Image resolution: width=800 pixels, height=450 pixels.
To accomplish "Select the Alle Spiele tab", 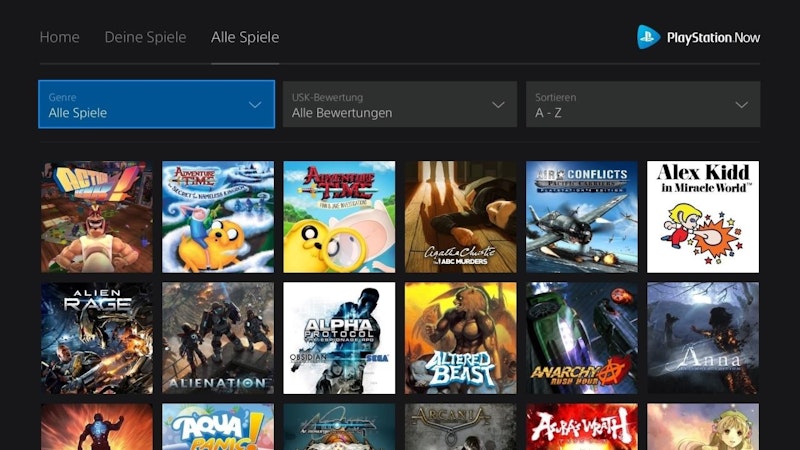I will (x=245, y=37).
